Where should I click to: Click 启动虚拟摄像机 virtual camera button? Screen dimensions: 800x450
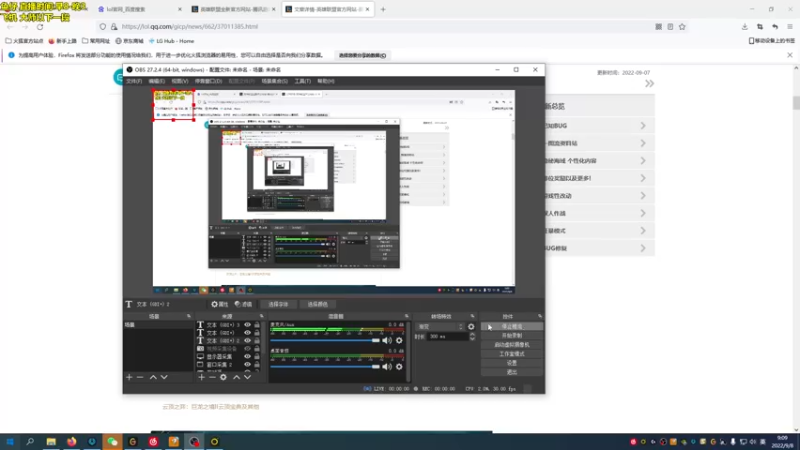point(512,345)
